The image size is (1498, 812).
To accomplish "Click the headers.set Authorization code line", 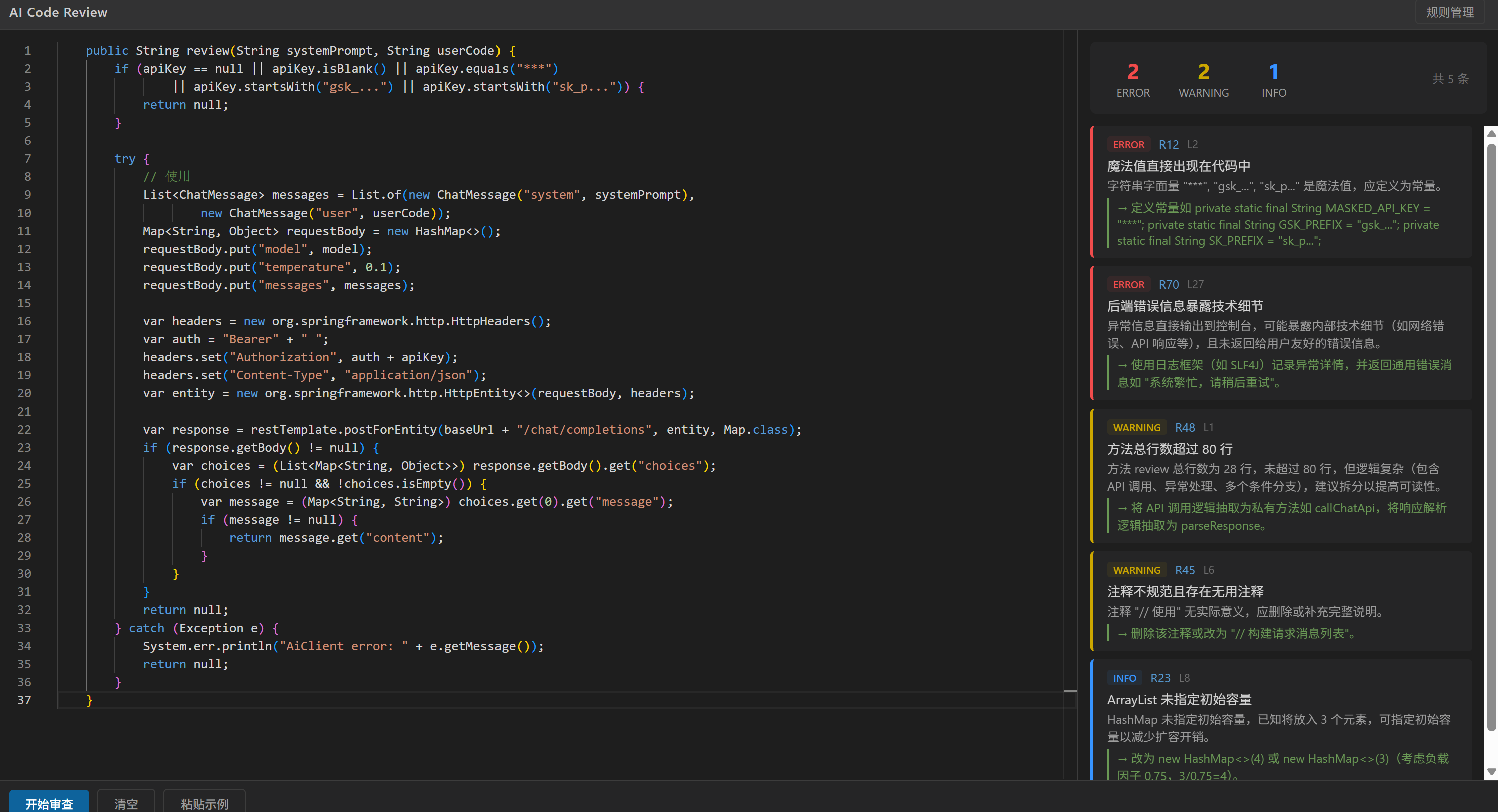I will point(300,357).
